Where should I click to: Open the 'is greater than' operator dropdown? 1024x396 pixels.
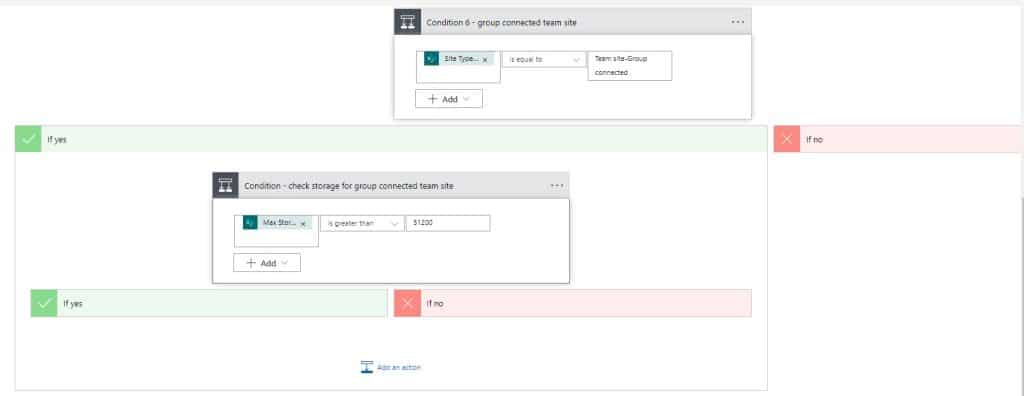(362, 223)
